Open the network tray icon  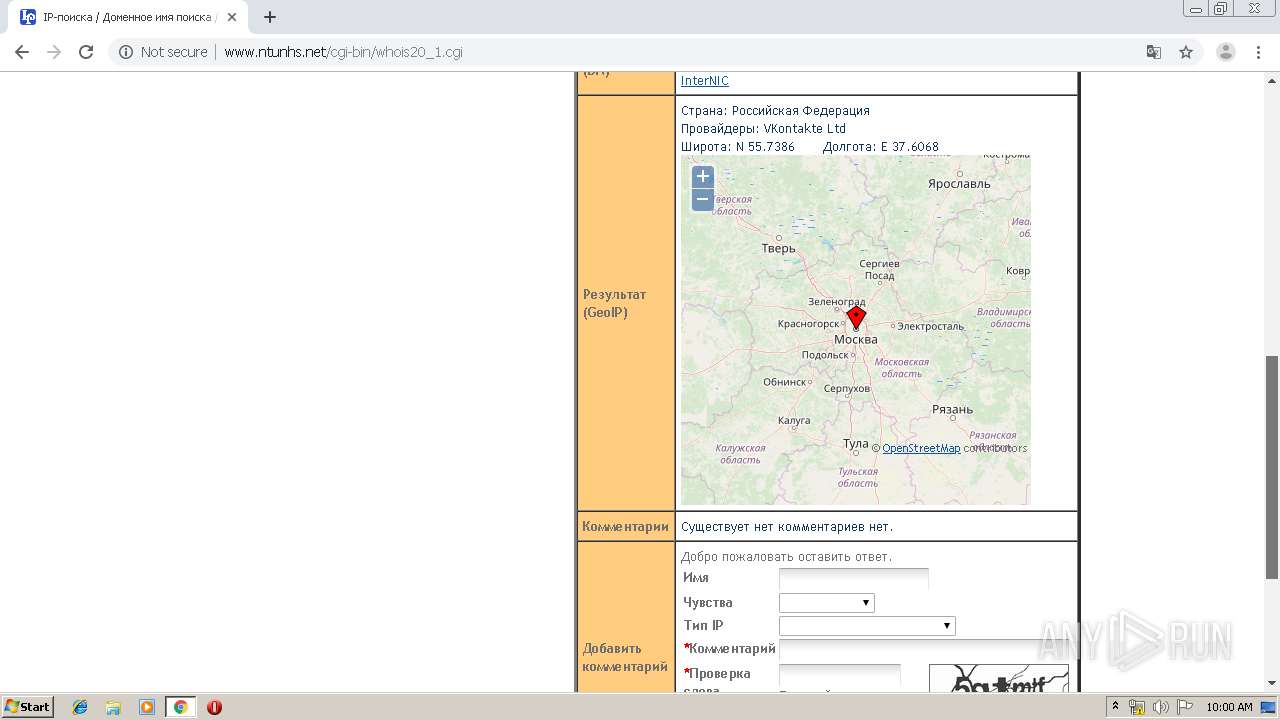pyautogui.click(x=1137, y=707)
